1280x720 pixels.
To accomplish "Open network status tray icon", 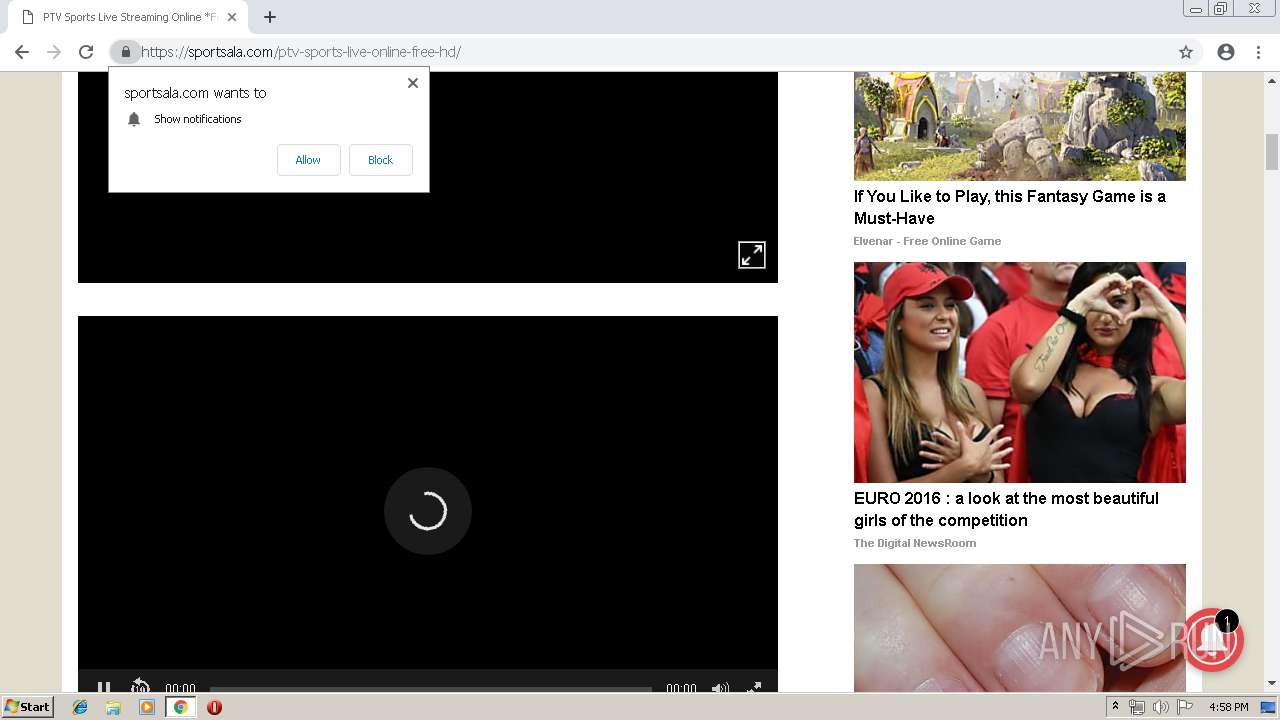I will (1137, 707).
